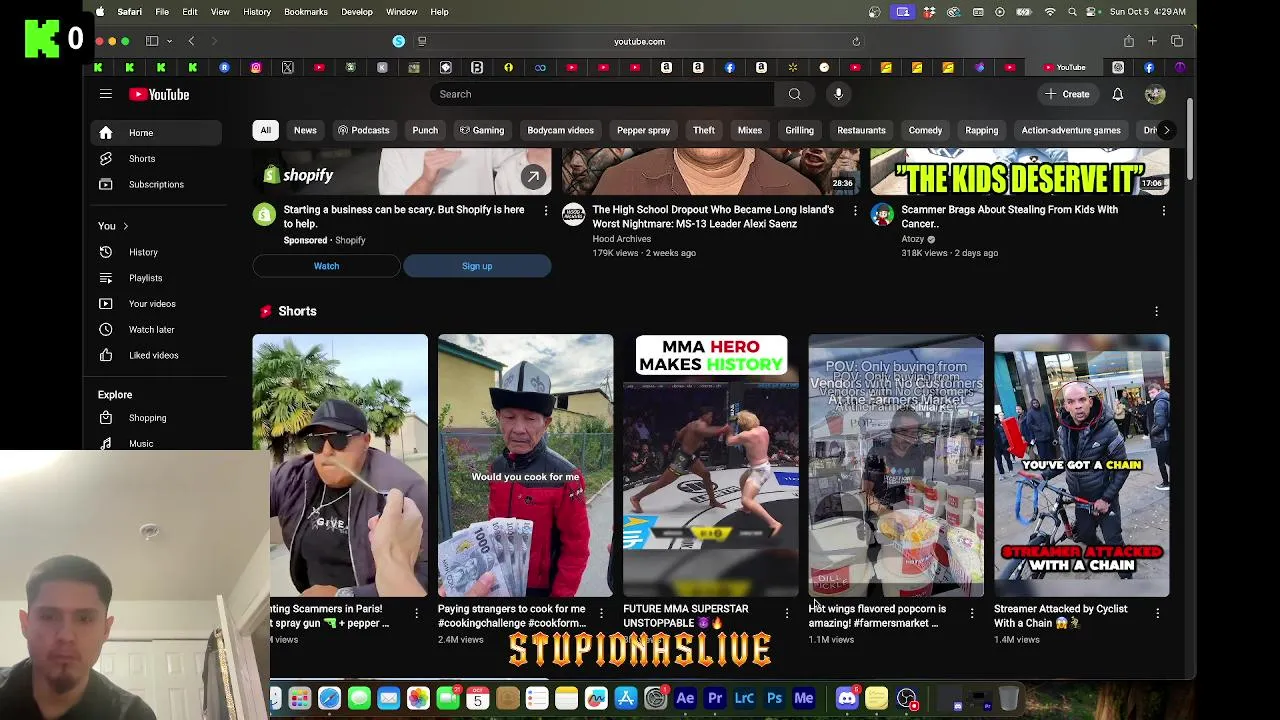Open the YouTube hamburger guide menu
The image size is (1280, 720).
point(105,94)
